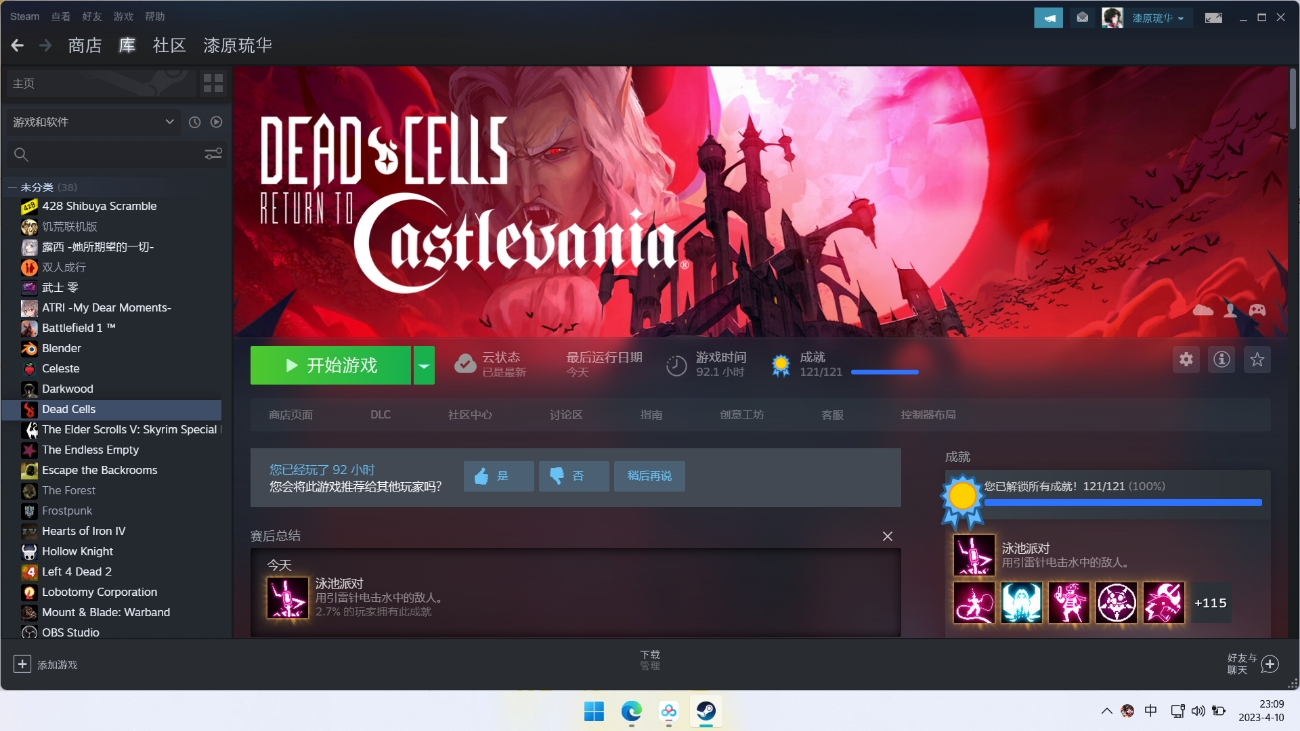Click the forward navigation arrow
The width and height of the screenshot is (1300, 731).
45,45
